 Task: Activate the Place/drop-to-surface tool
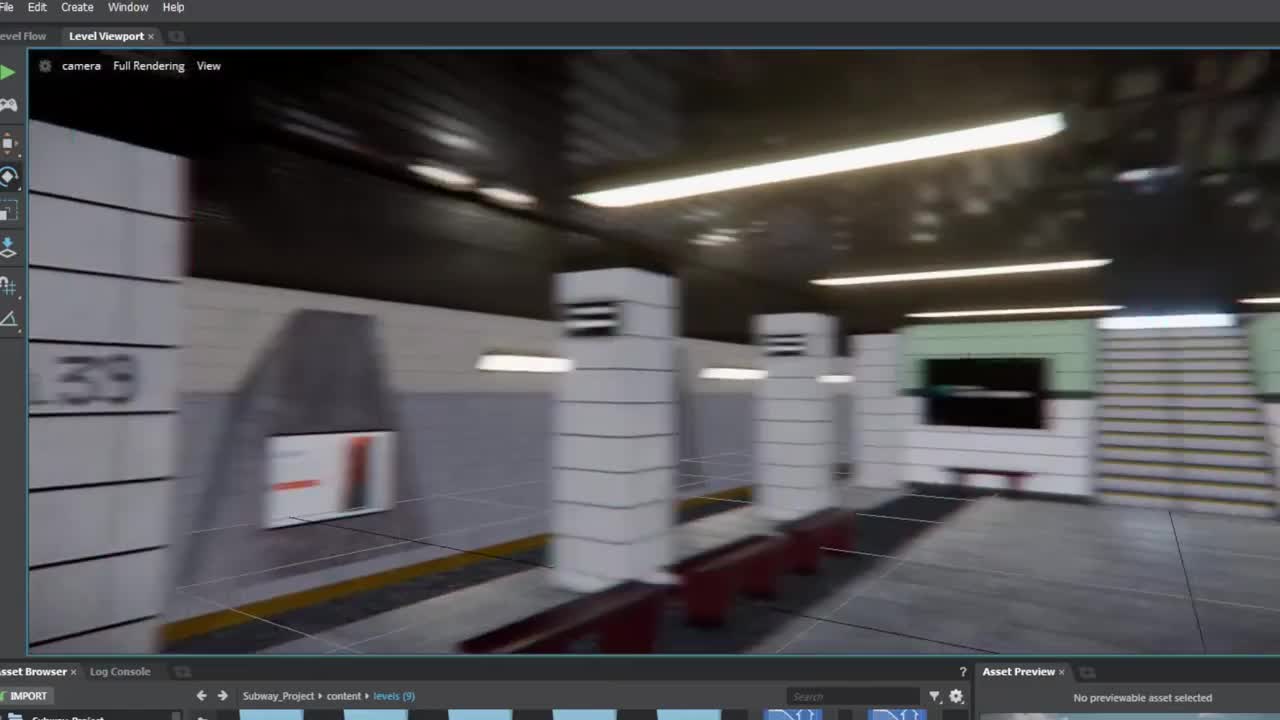pyautogui.click(x=8, y=248)
